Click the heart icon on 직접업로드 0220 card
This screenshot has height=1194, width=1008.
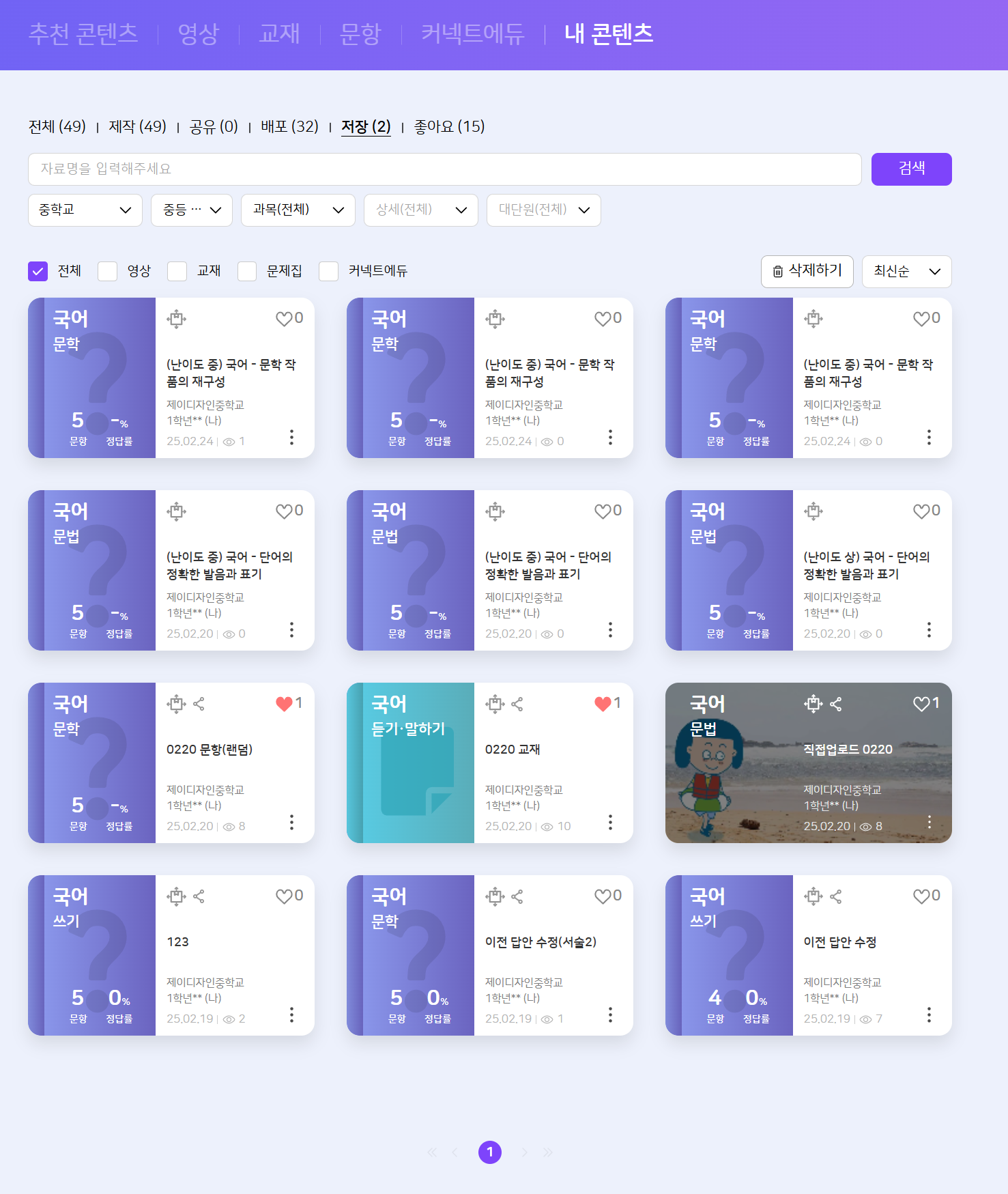coord(921,704)
